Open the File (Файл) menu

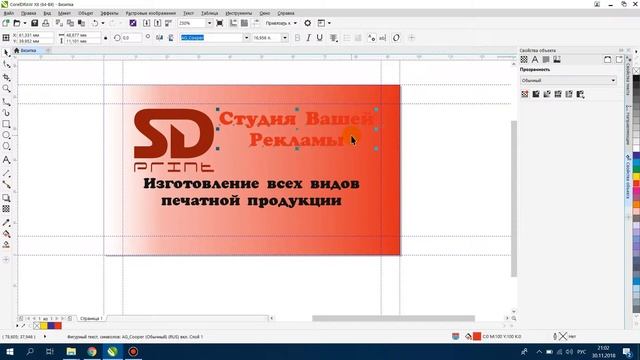pos(9,13)
